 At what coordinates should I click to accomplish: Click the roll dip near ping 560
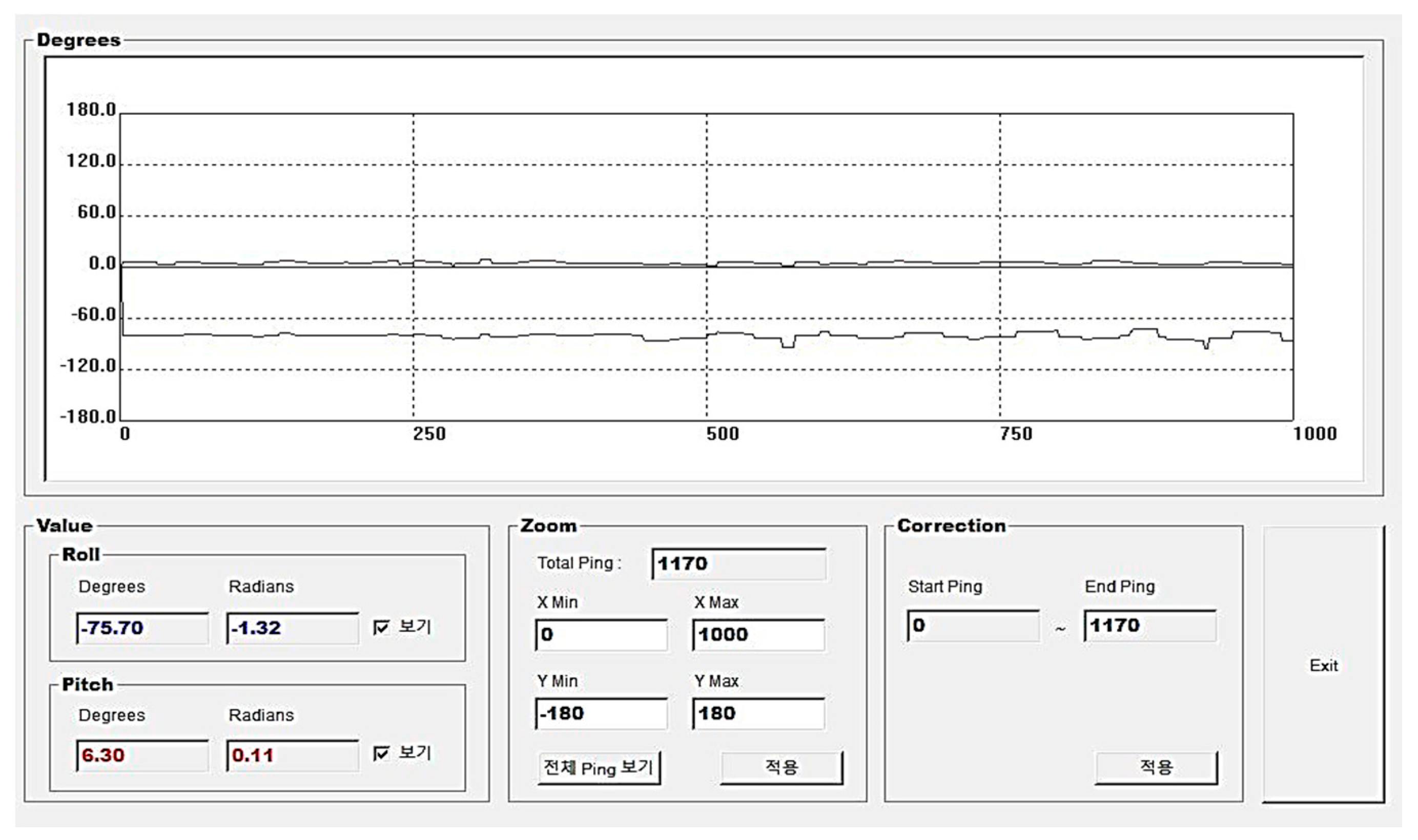click(787, 346)
